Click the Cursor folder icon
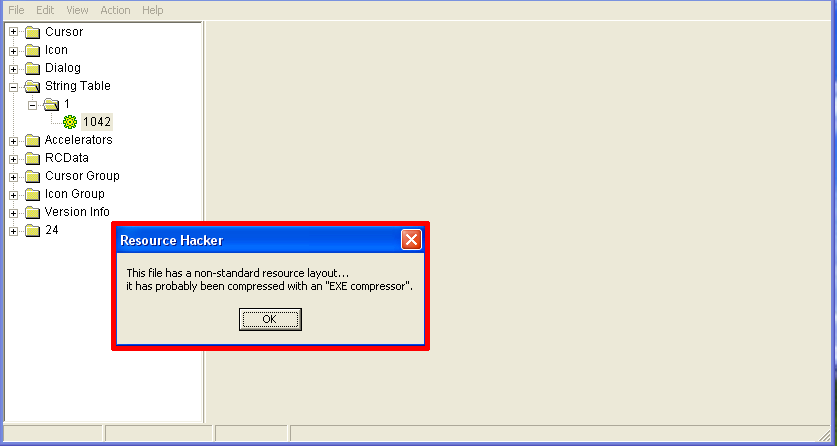 [33, 33]
